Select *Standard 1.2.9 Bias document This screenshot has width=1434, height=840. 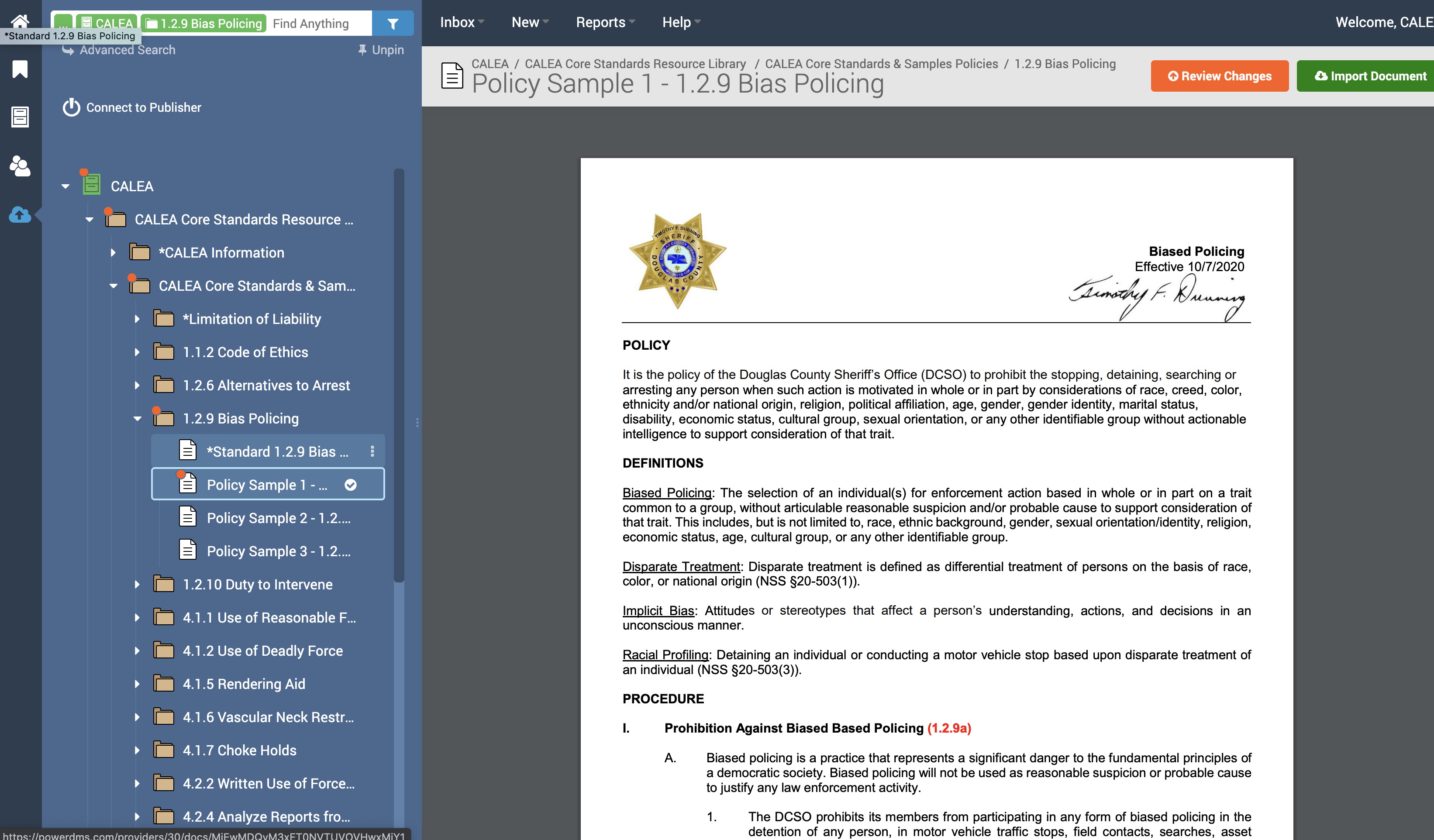(x=268, y=451)
